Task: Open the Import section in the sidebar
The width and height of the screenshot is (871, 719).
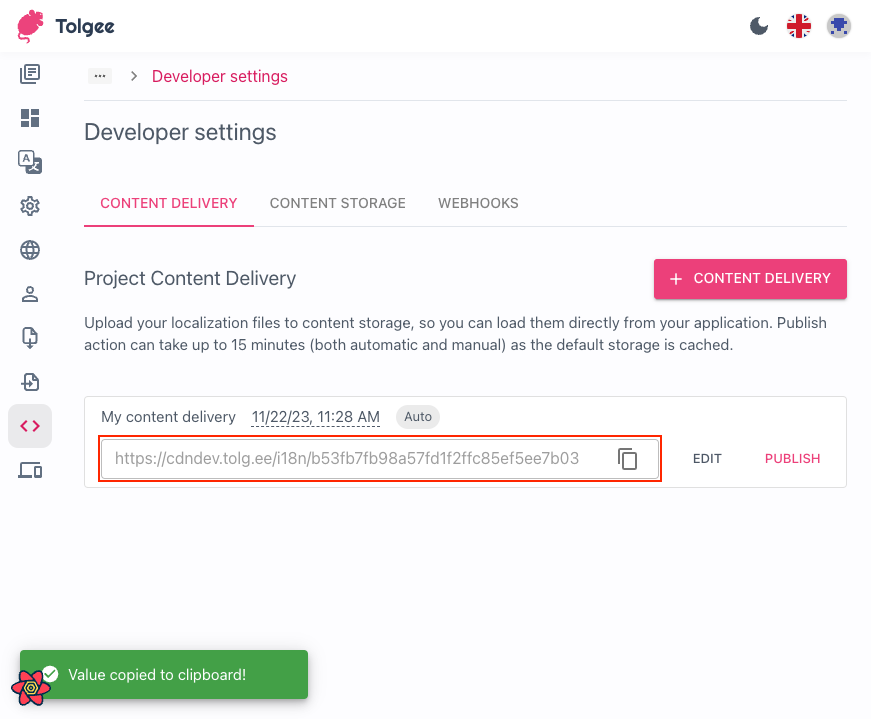Action: point(29,338)
